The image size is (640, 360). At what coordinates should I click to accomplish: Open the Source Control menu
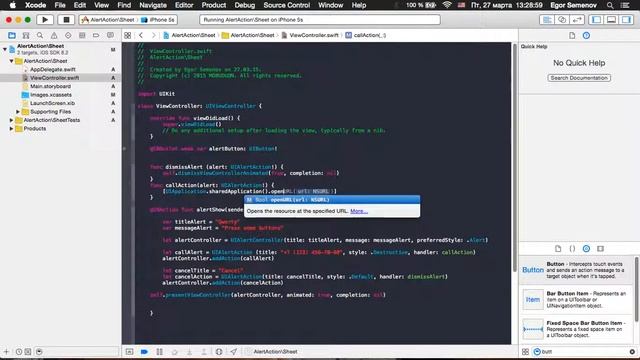click(287, 5)
